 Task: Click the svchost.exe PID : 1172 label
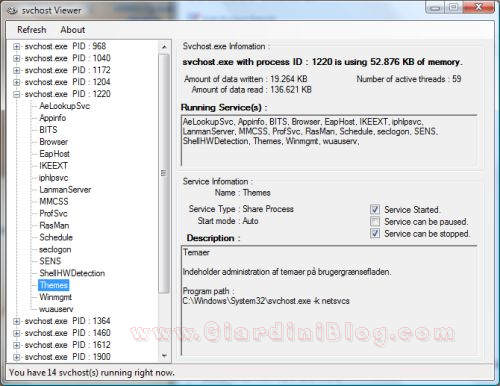(68, 70)
